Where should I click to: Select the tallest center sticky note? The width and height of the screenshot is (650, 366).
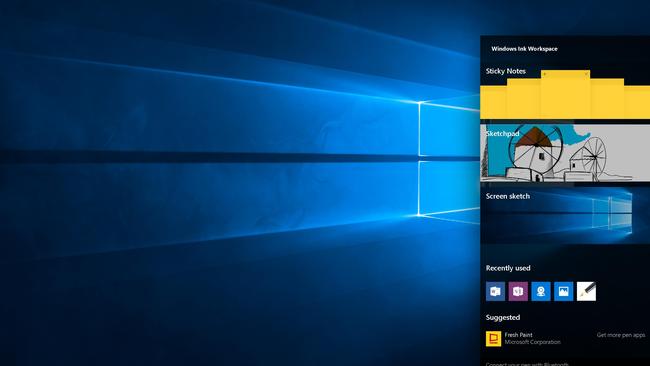[x=565, y=95]
